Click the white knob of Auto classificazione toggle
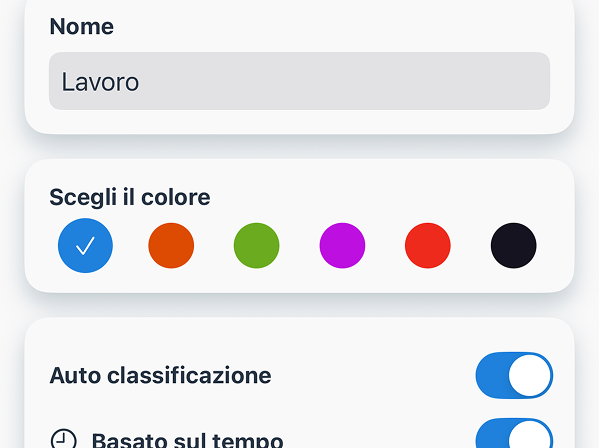Image resolution: width=599 pixels, height=448 pixels. [x=529, y=375]
